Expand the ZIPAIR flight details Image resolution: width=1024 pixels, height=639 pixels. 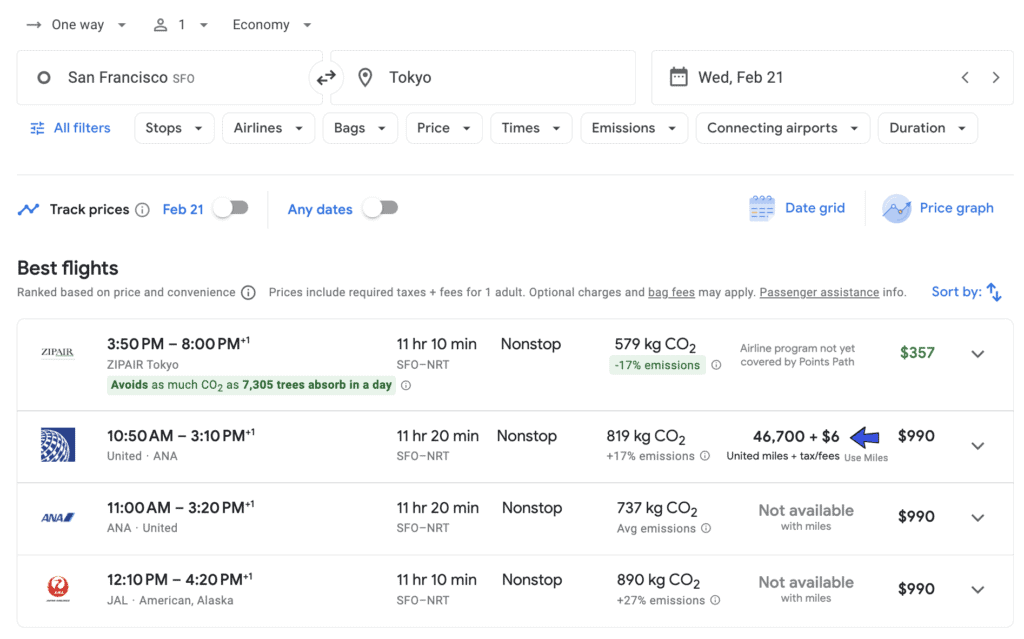pyautogui.click(x=977, y=354)
